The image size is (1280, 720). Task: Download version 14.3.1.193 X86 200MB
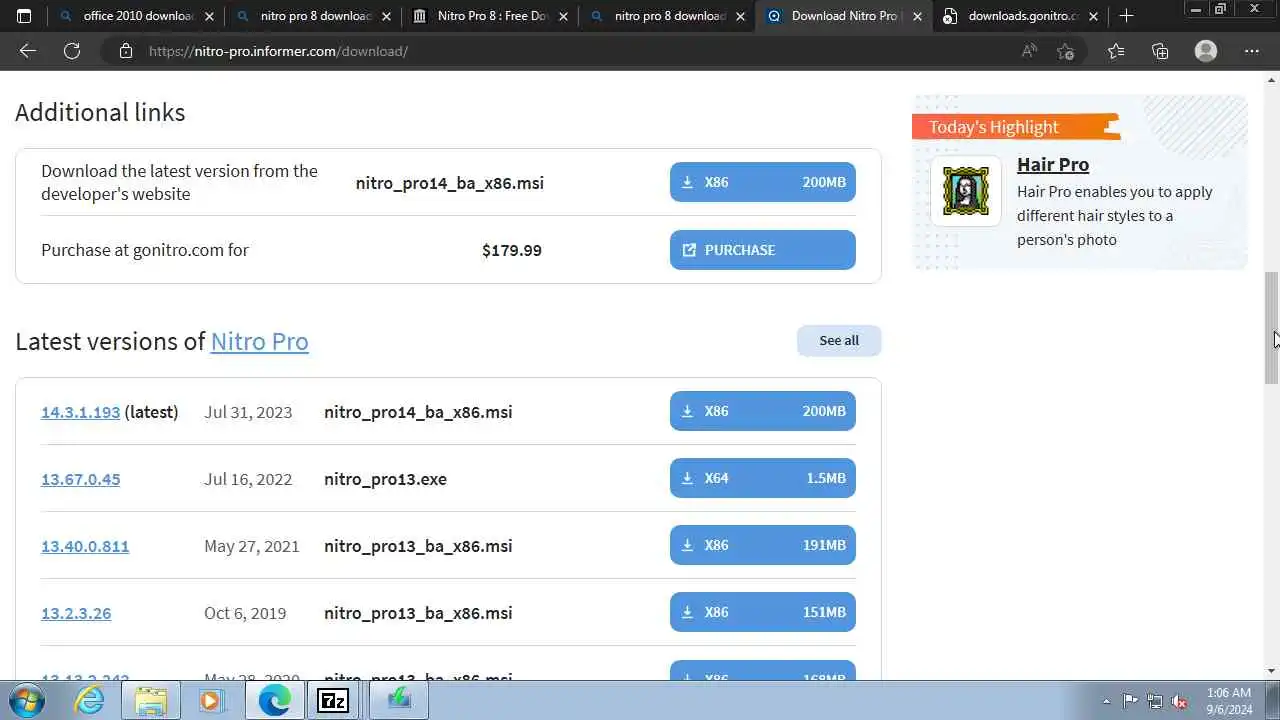click(x=763, y=411)
